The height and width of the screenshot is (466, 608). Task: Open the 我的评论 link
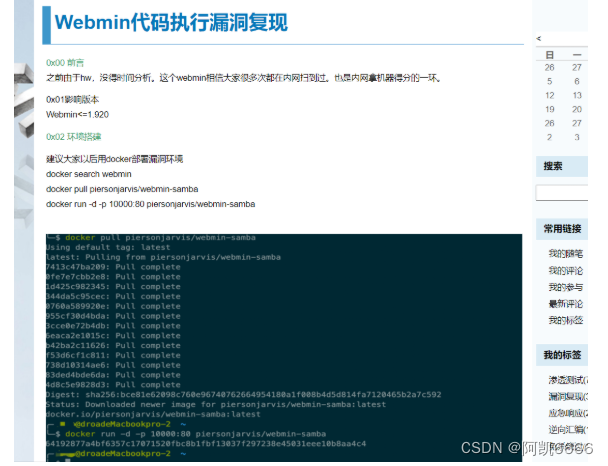(x=566, y=270)
